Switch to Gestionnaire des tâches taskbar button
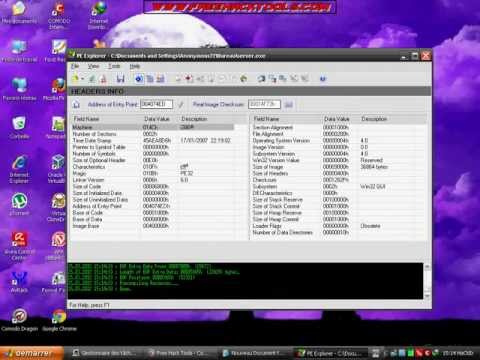 tap(105, 353)
